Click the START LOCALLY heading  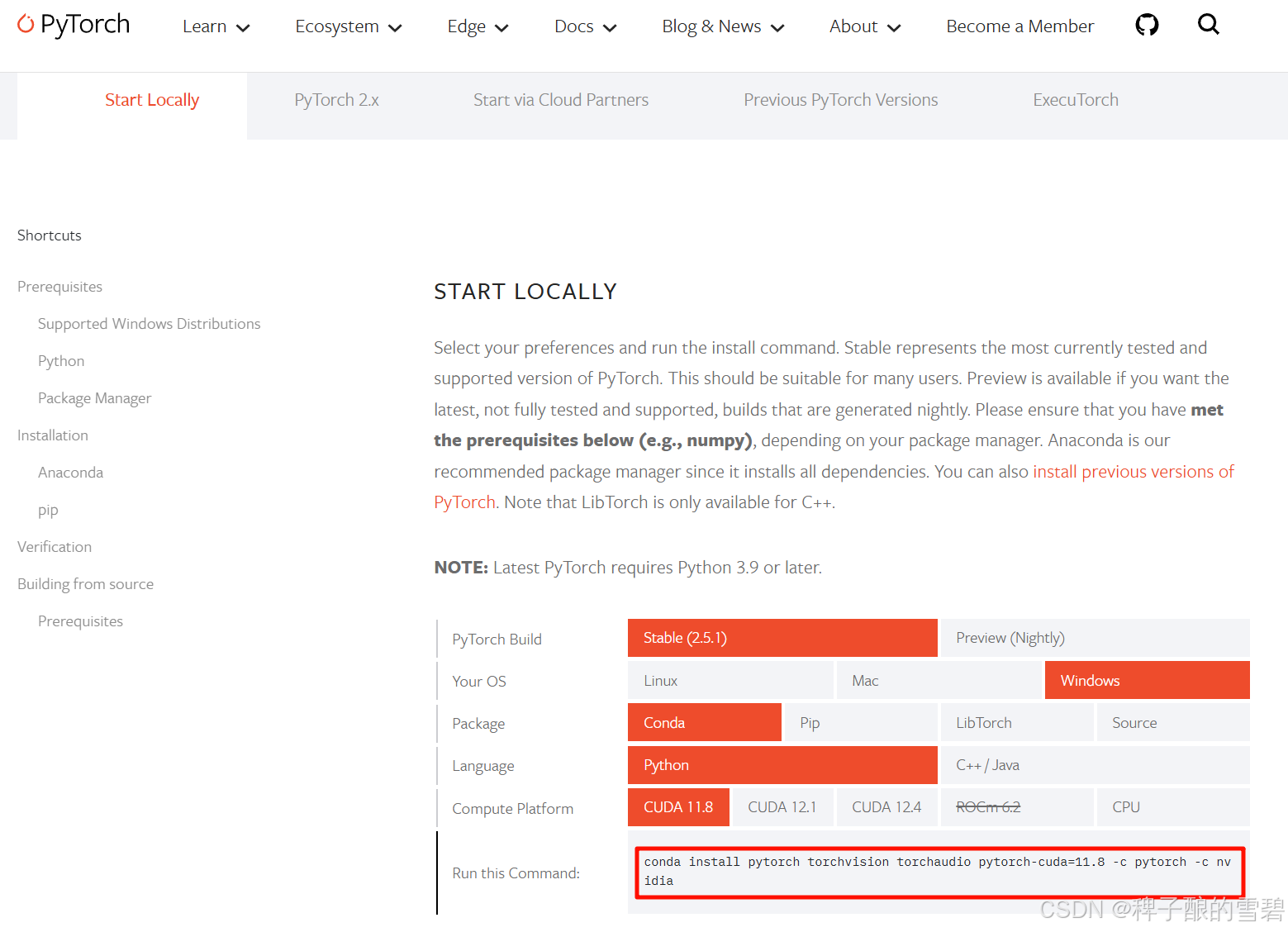(525, 292)
